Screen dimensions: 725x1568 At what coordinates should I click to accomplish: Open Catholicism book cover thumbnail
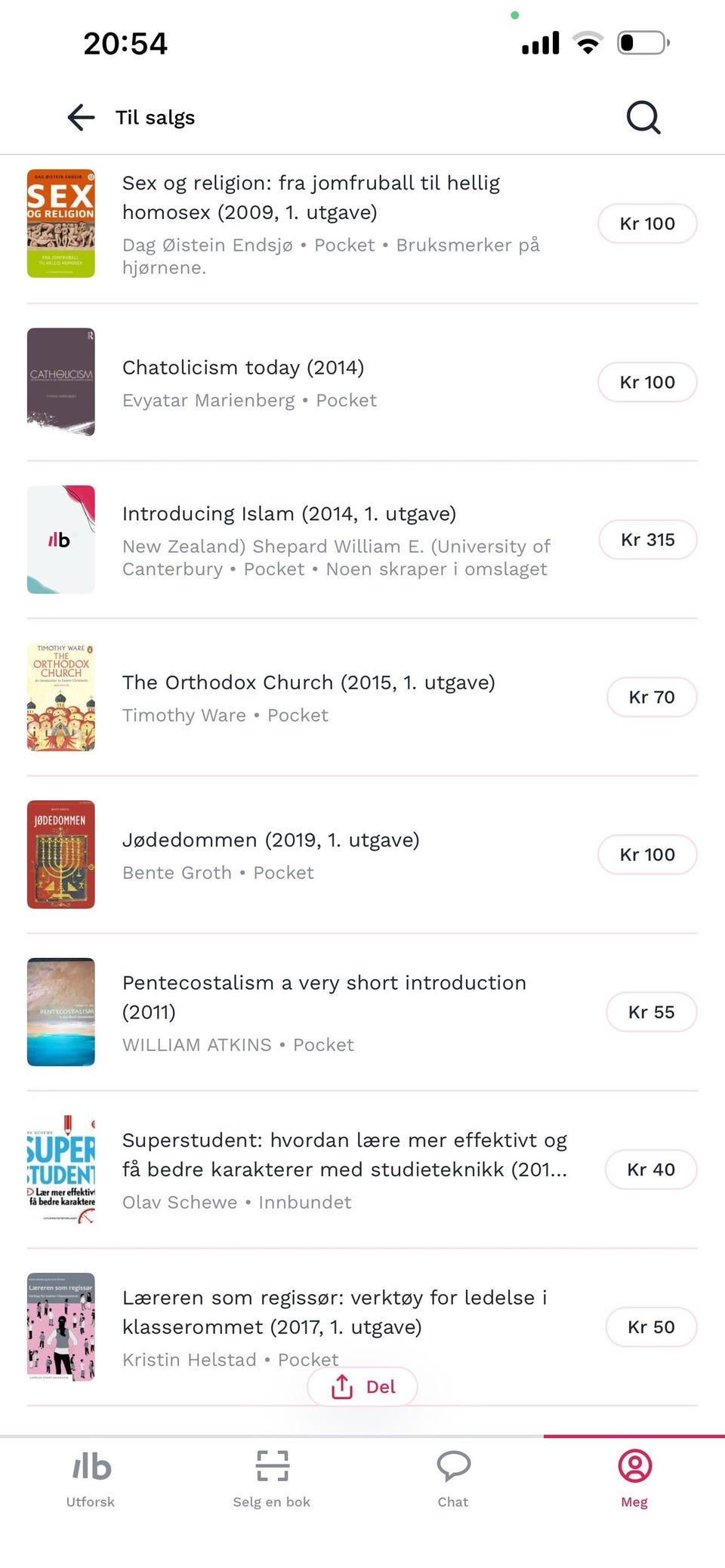tap(61, 382)
